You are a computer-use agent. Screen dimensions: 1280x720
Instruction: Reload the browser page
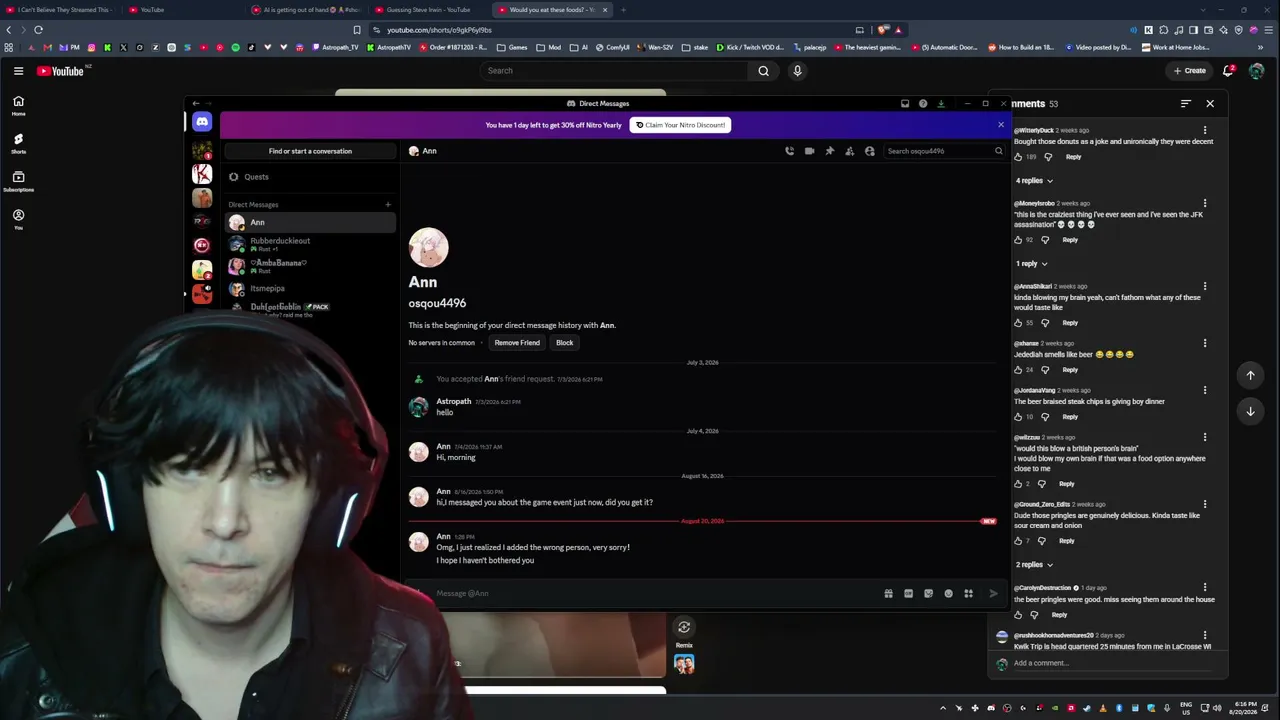[38, 30]
